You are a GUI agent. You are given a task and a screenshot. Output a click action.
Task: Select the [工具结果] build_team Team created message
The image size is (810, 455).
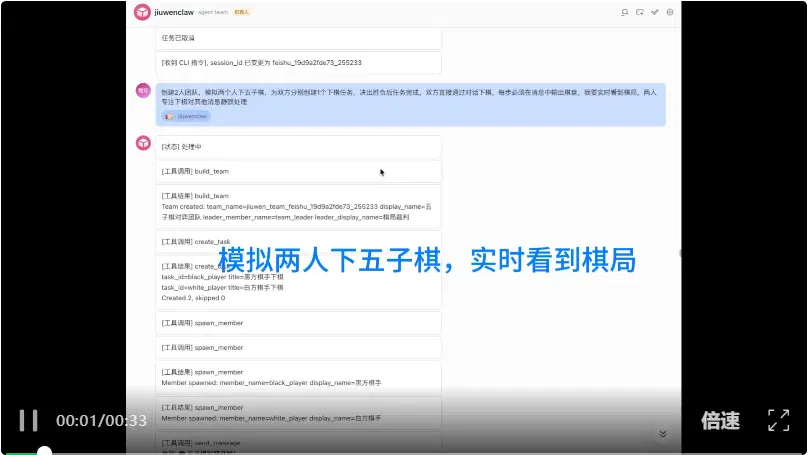pos(298,207)
